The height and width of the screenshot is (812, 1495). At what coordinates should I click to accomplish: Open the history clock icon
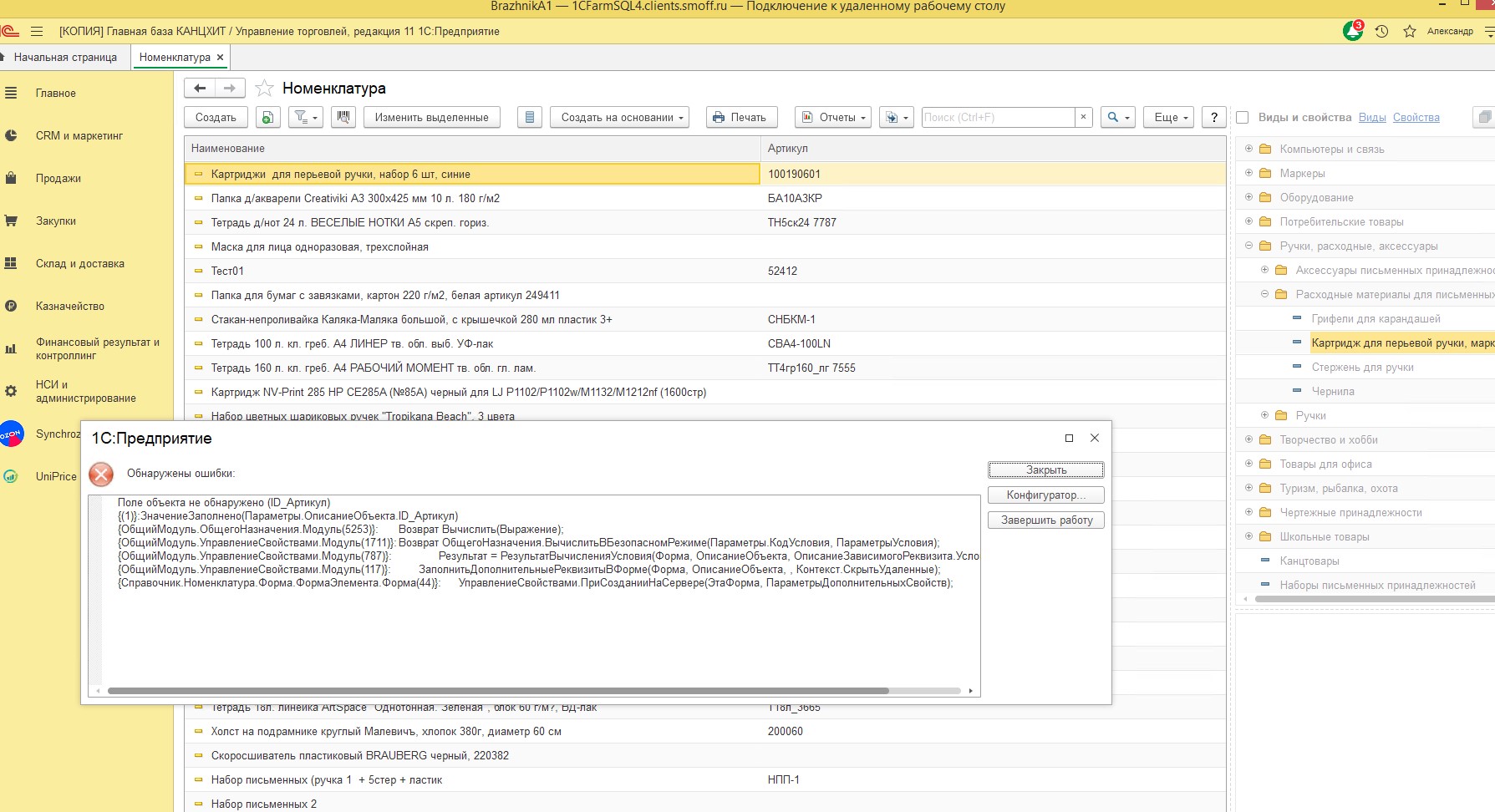click(x=1381, y=31)
